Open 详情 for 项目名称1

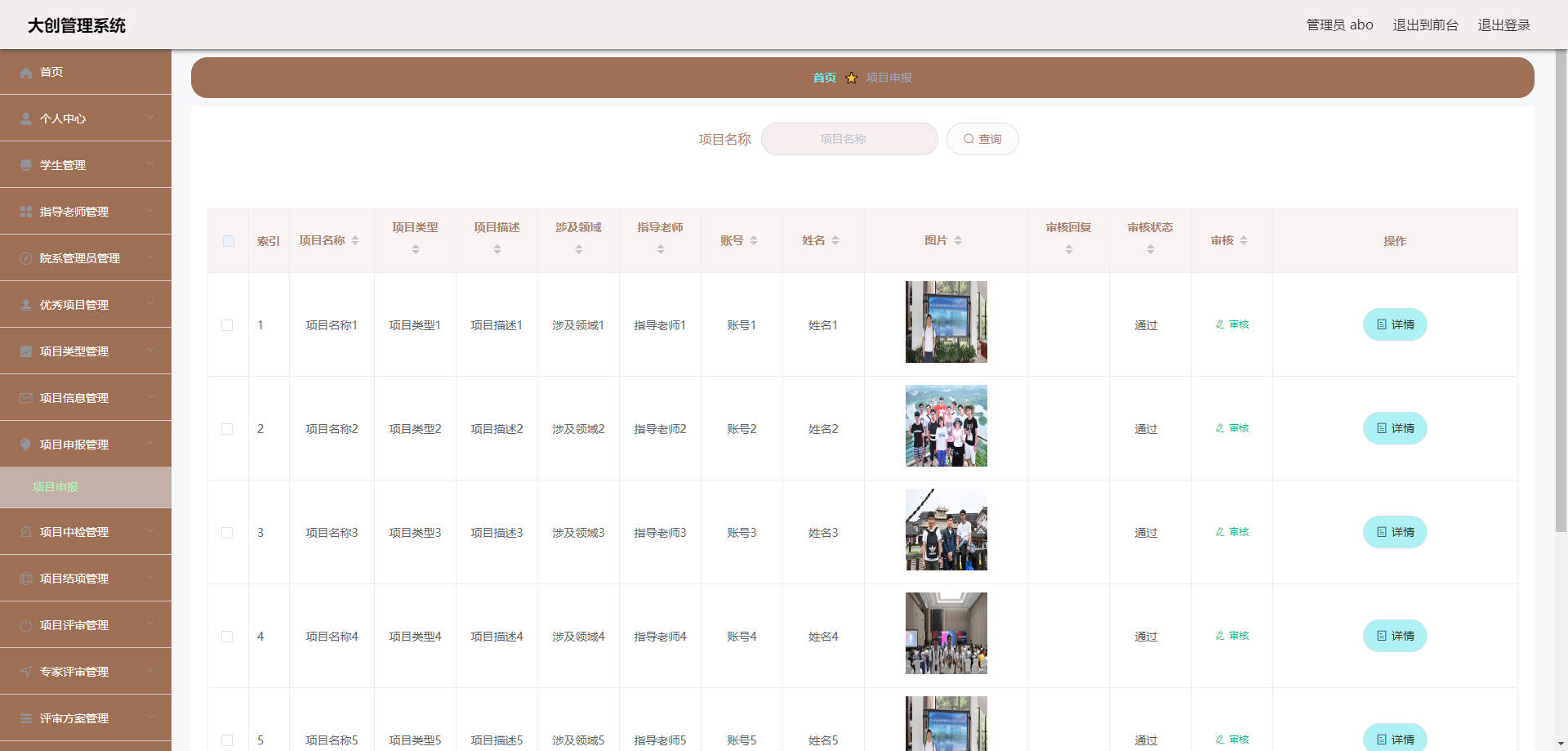1395,325
